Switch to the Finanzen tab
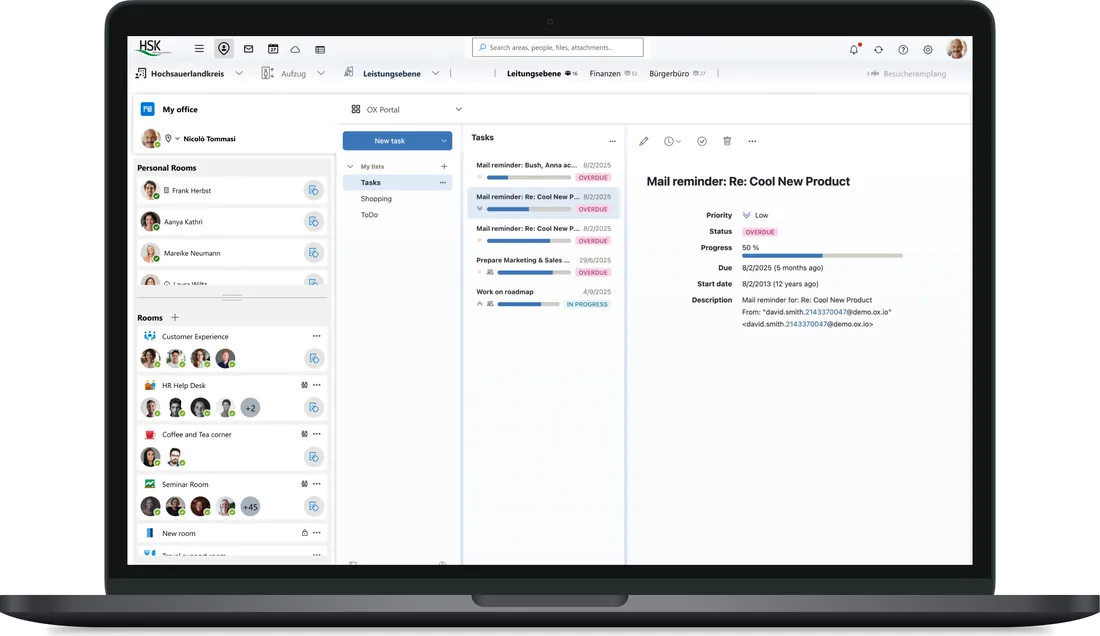 [x=612, y=73]
